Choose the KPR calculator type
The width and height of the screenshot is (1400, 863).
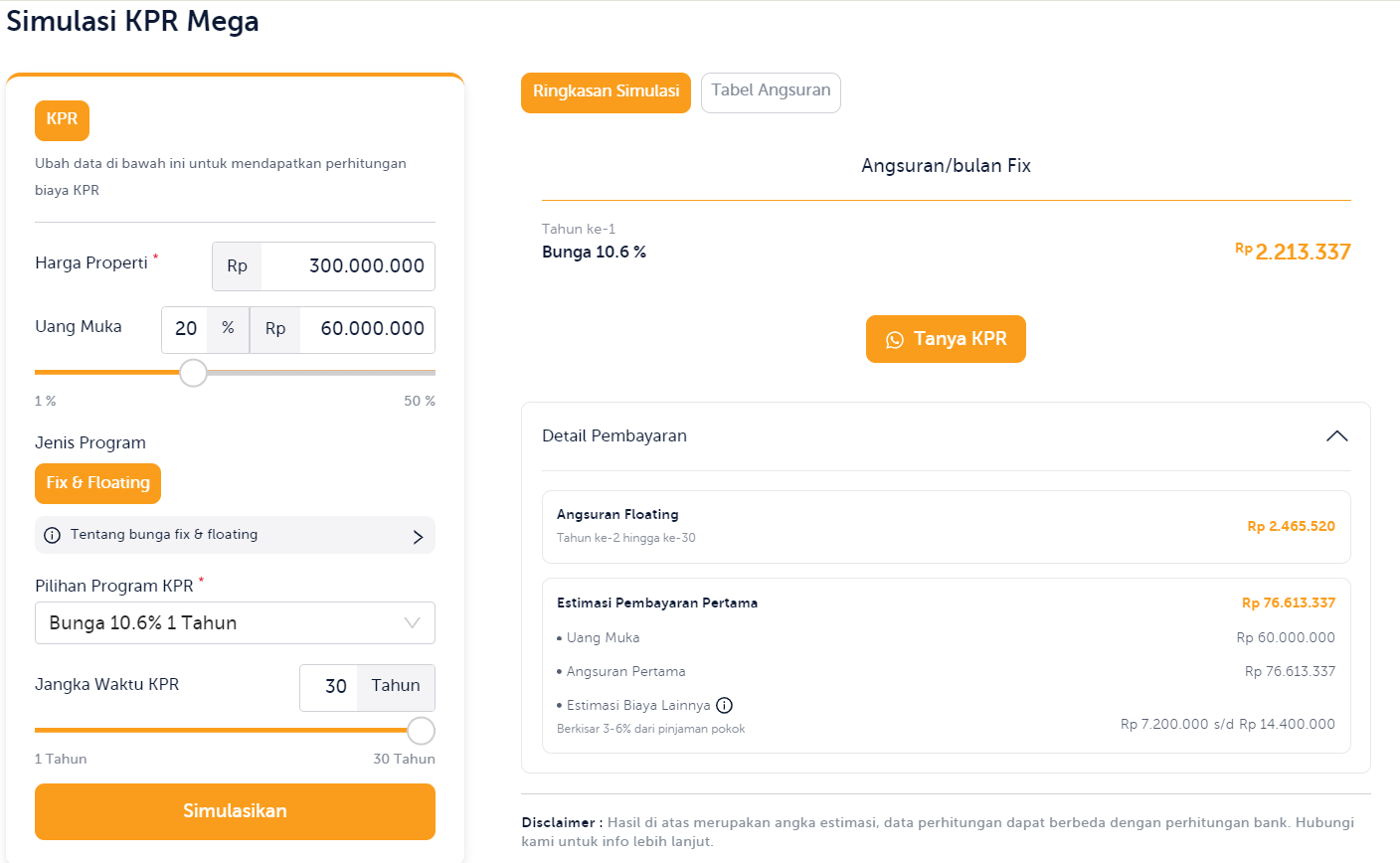[62, 120]
